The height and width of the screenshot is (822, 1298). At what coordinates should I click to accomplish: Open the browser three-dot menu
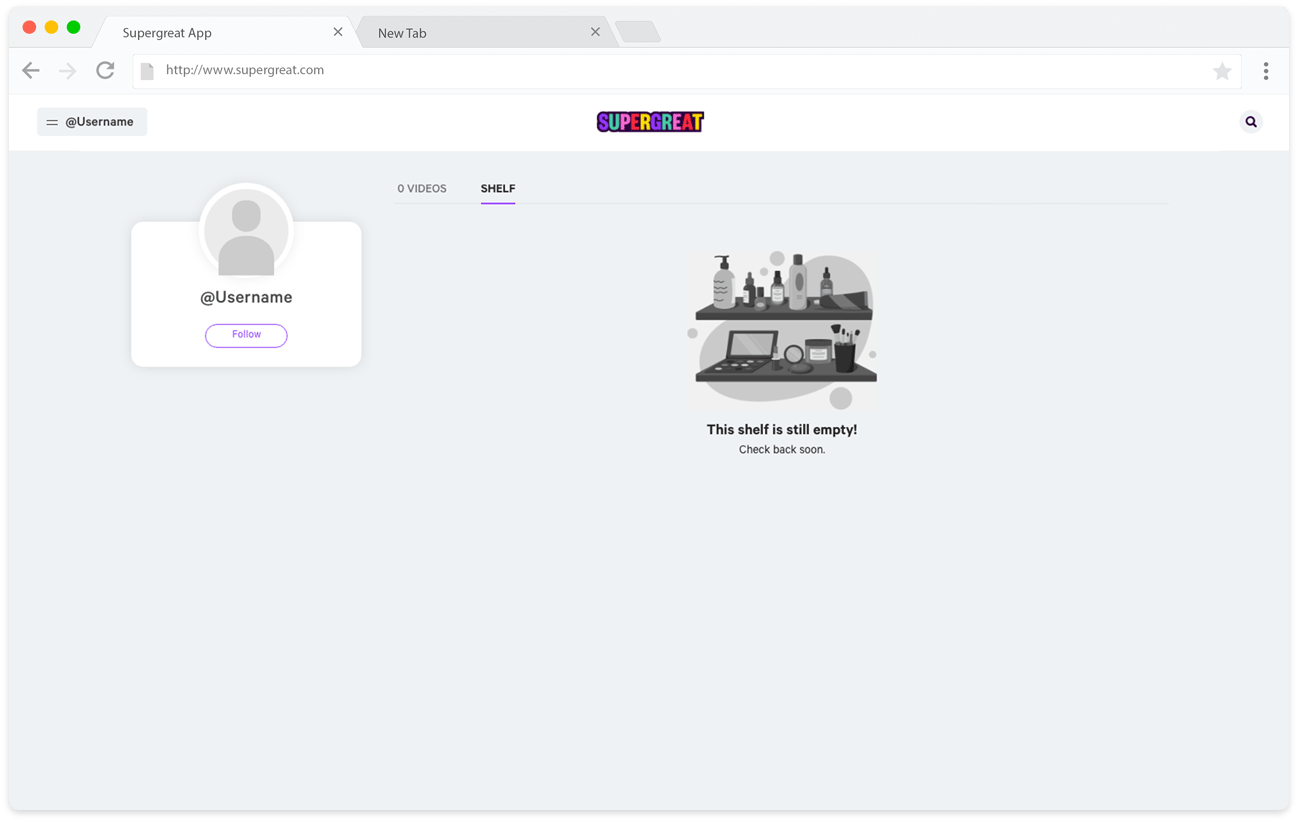coord(1266,70)
